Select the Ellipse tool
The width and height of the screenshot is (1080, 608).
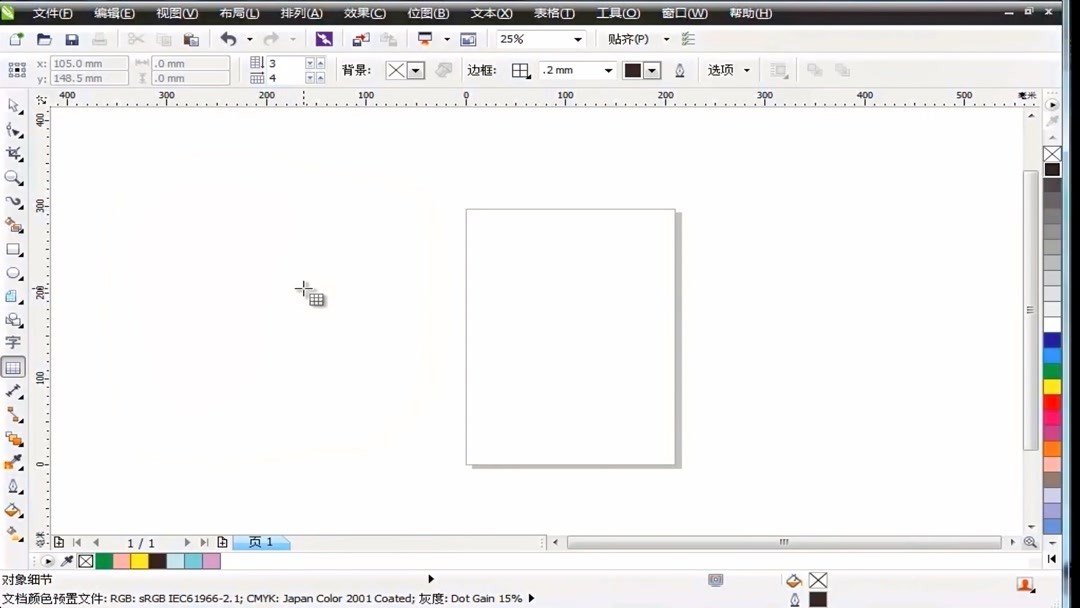pyautogui.click(x=14, y=273)
